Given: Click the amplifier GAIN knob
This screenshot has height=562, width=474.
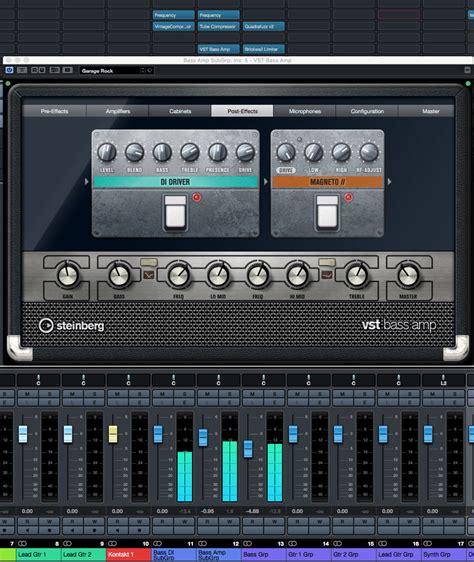Looking at the screenshot, I should [x=67, y=275].
